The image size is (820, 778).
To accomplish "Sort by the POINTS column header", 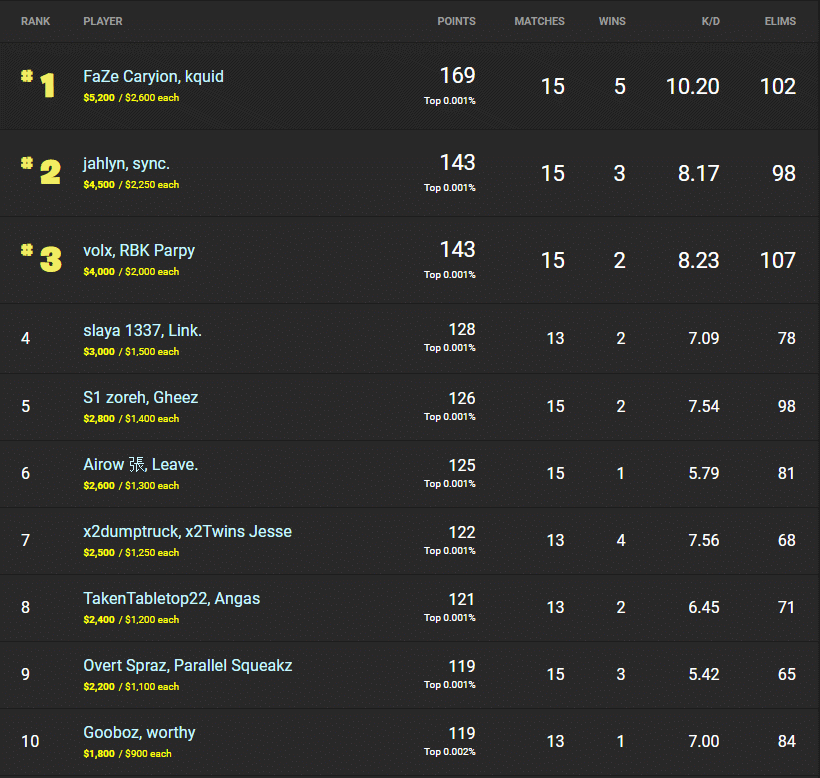I will point(456,21).
